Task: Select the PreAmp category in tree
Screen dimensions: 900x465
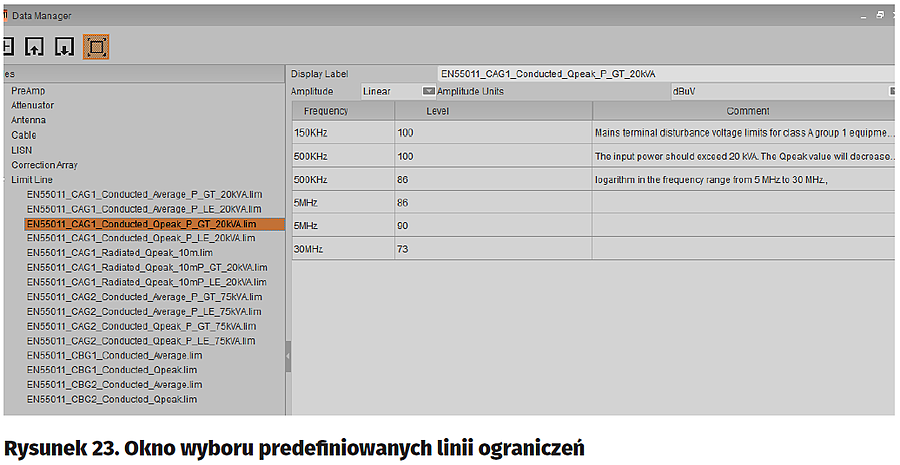Action: pos(28,90)
